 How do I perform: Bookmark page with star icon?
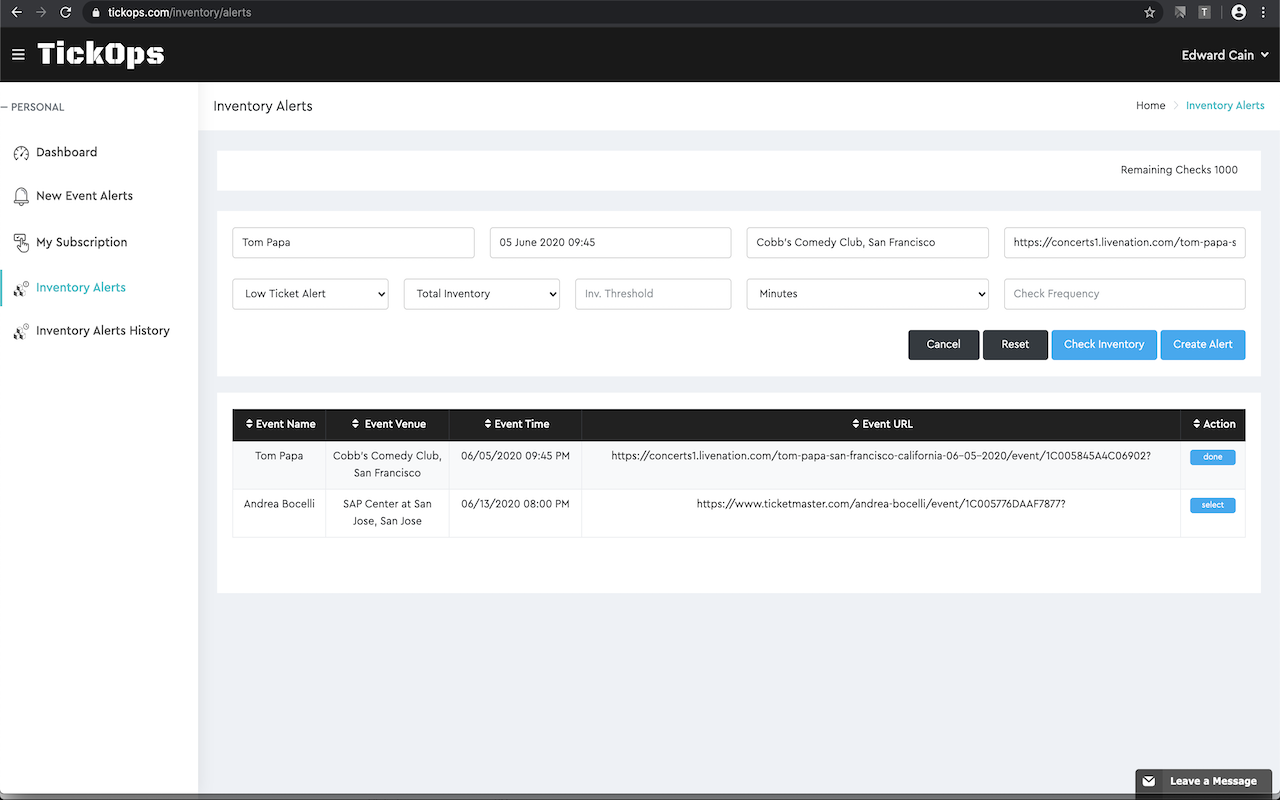[1150, 13]
